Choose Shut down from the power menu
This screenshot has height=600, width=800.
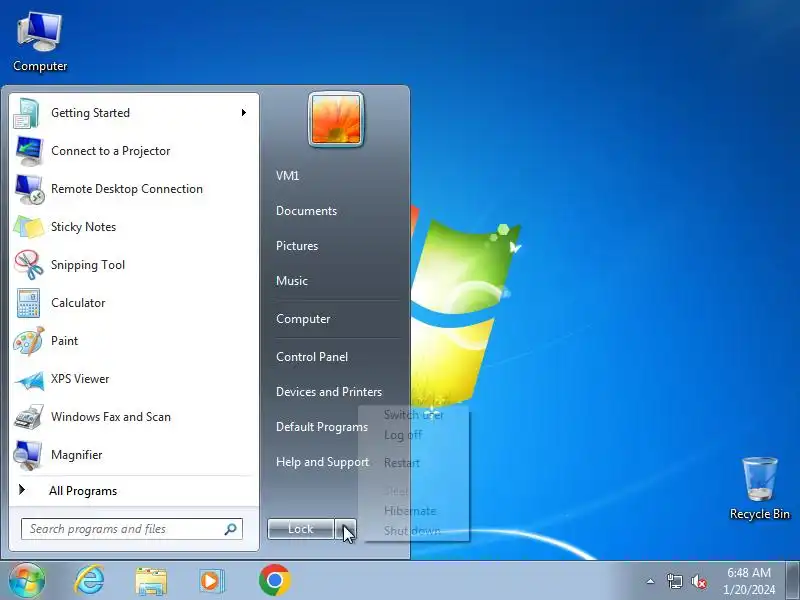click(x=412, y=531)
